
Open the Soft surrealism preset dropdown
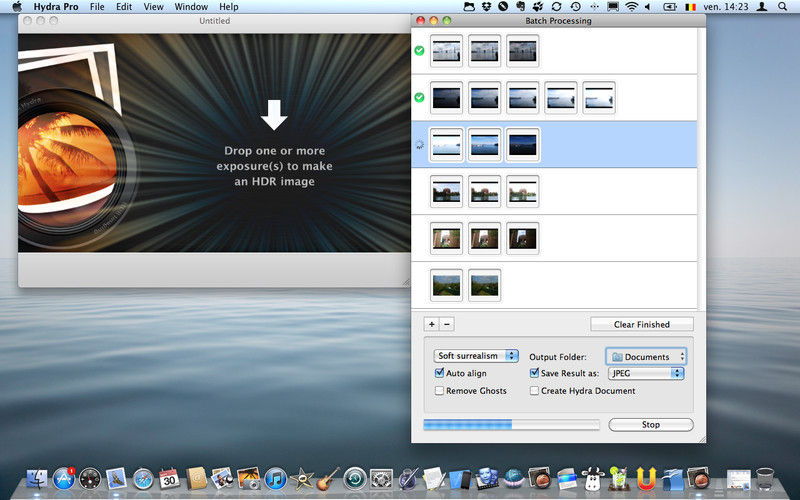(476, 356)
